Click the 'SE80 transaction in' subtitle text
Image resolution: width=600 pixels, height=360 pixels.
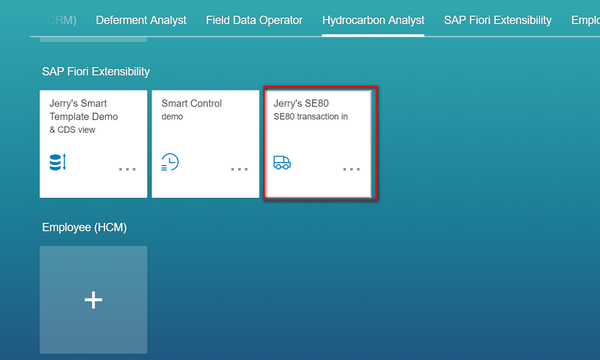tap(310, 116)
